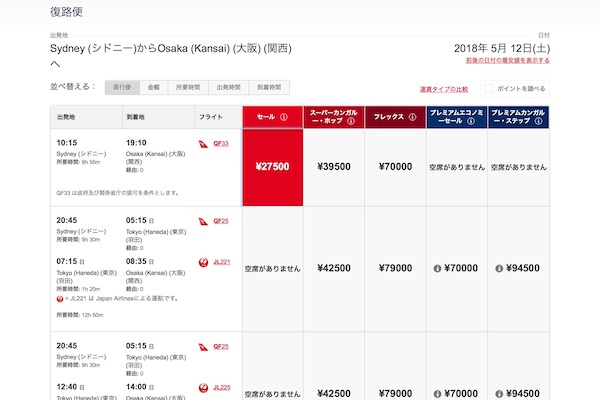Open the 運賃タイプの比較 link
Screen dimensions: 600x400
(444, 89)
